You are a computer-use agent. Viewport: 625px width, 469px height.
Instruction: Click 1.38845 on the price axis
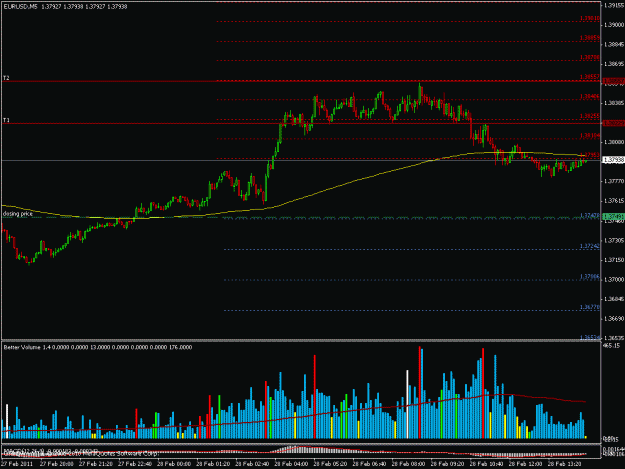(614, 44)
